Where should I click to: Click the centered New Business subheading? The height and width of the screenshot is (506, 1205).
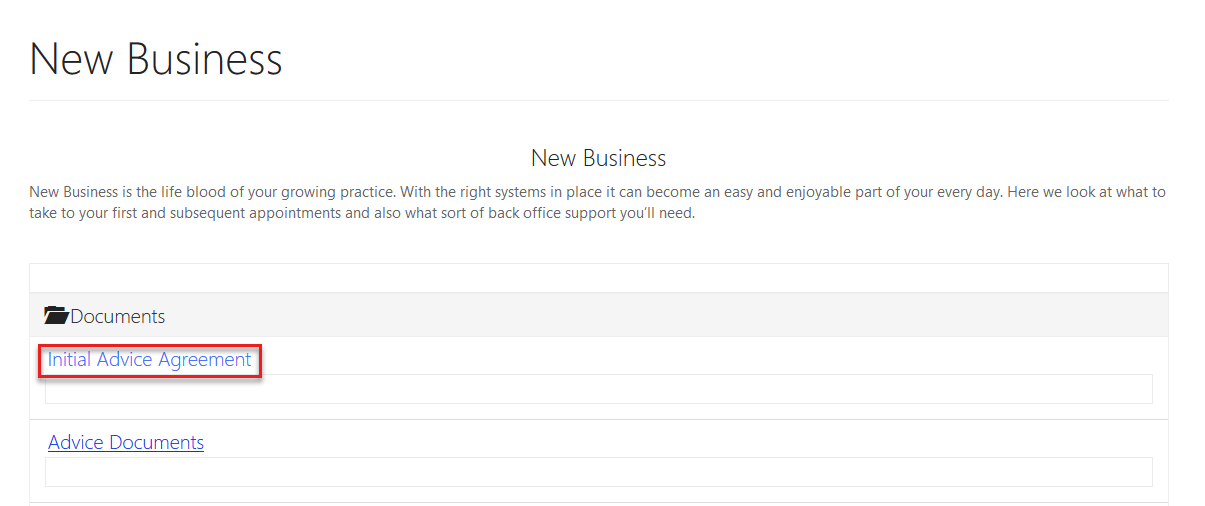(x=598, y=158)
